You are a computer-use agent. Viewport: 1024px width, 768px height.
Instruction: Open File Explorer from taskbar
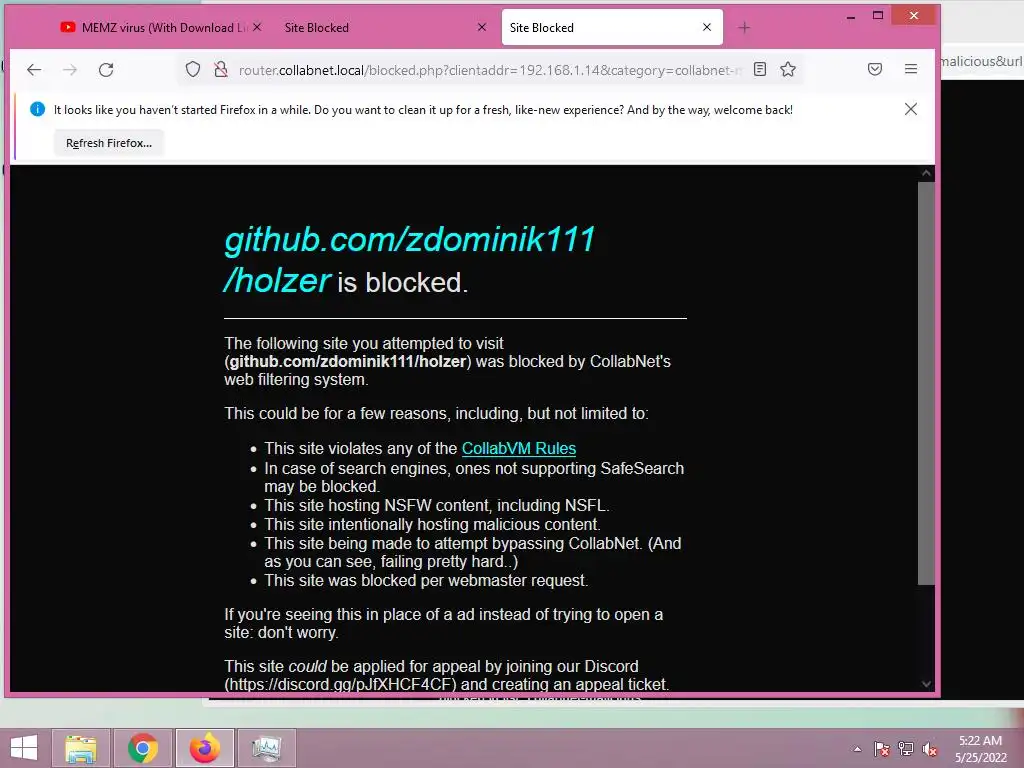(81, 748)
